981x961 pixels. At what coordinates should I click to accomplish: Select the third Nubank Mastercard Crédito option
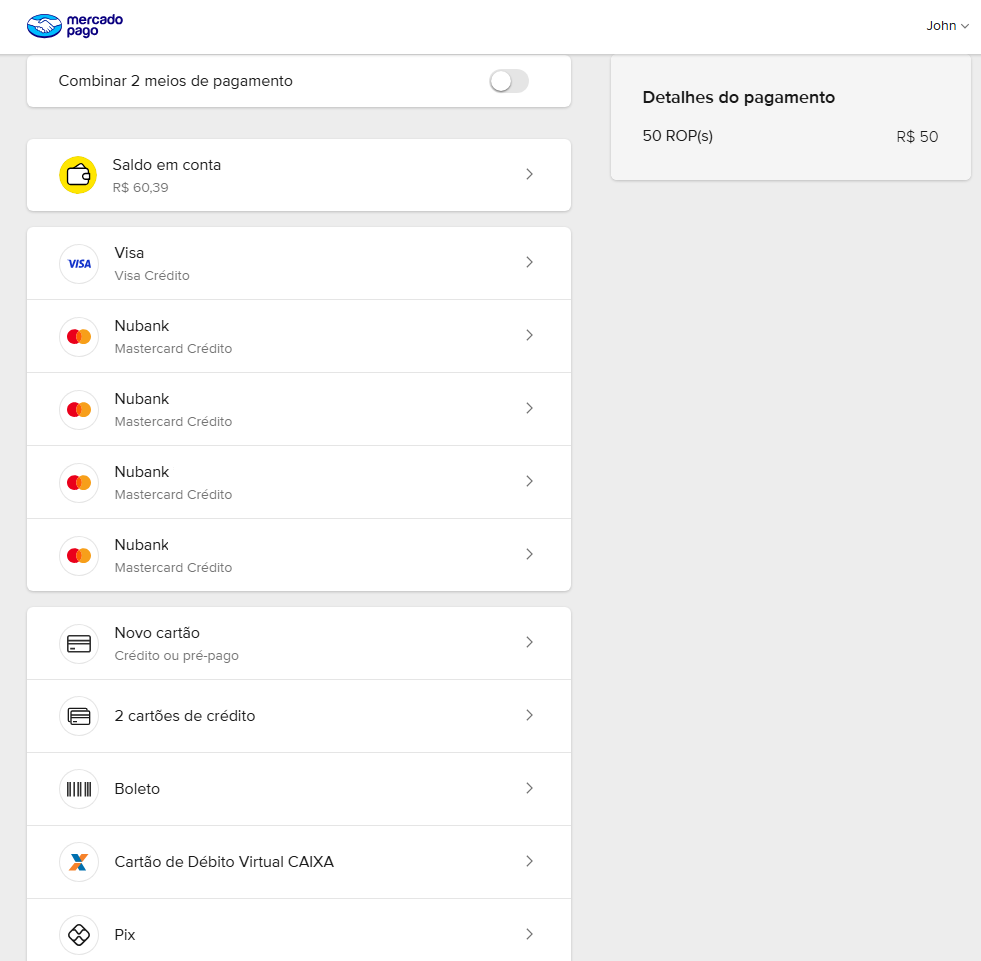299,482
